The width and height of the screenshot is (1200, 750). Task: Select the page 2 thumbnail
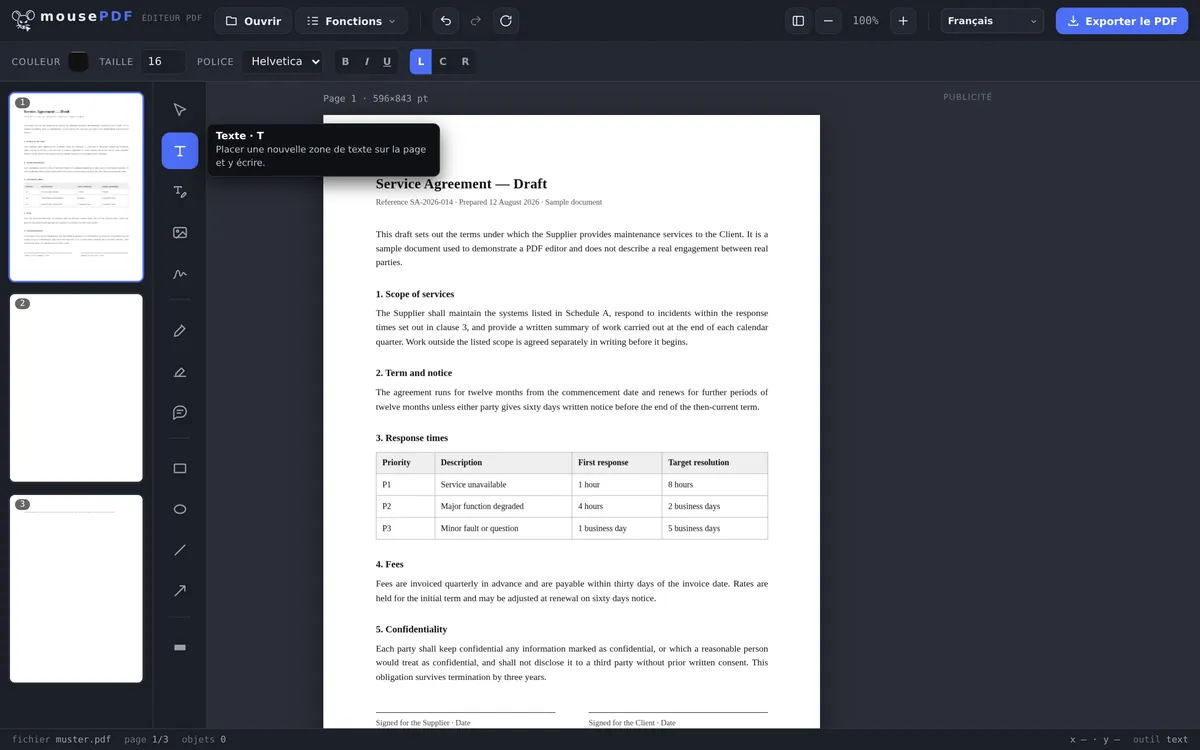click(76, 388)
